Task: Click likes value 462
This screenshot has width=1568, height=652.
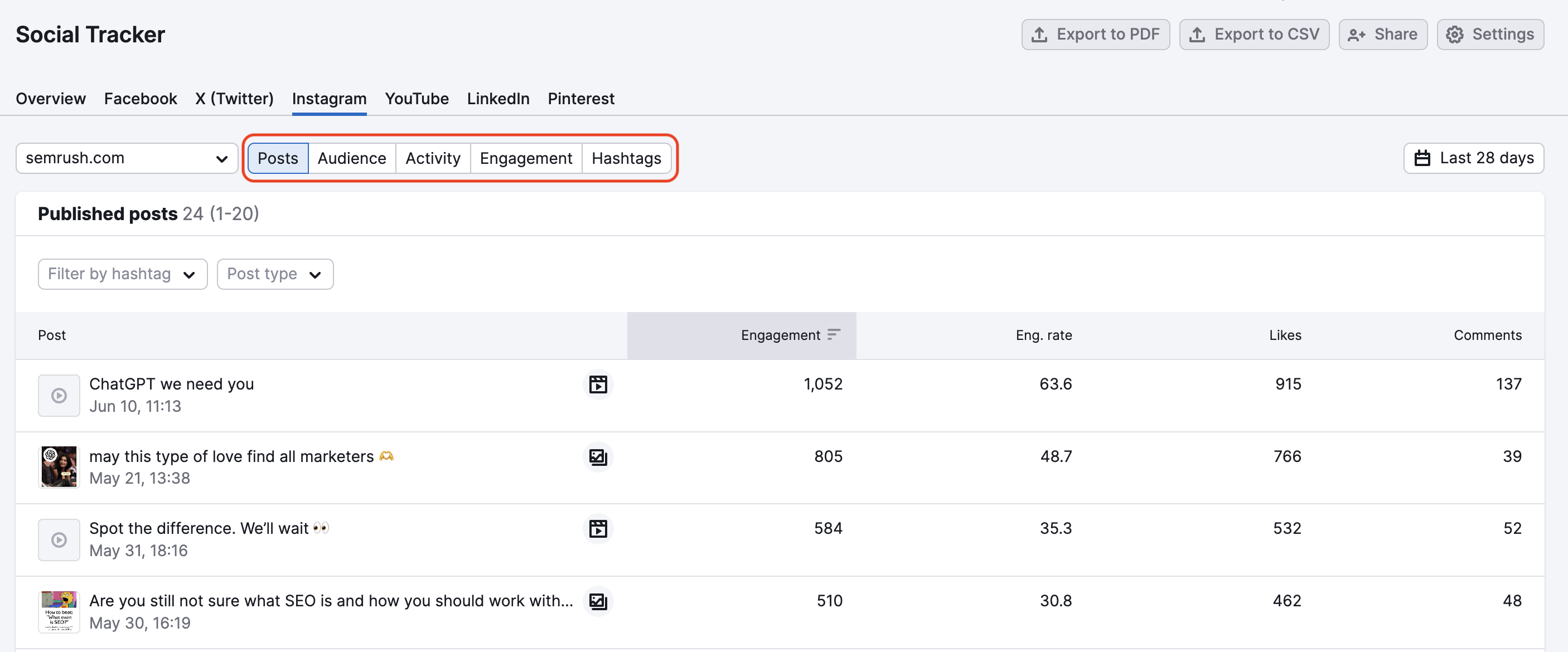Action: 1288,601
